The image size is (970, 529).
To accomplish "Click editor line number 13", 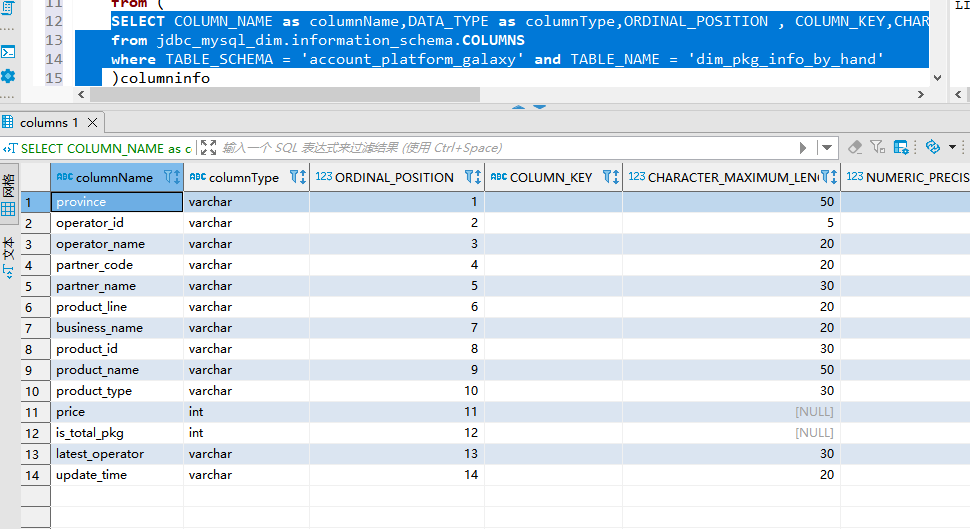I will [x=54, y=40].
